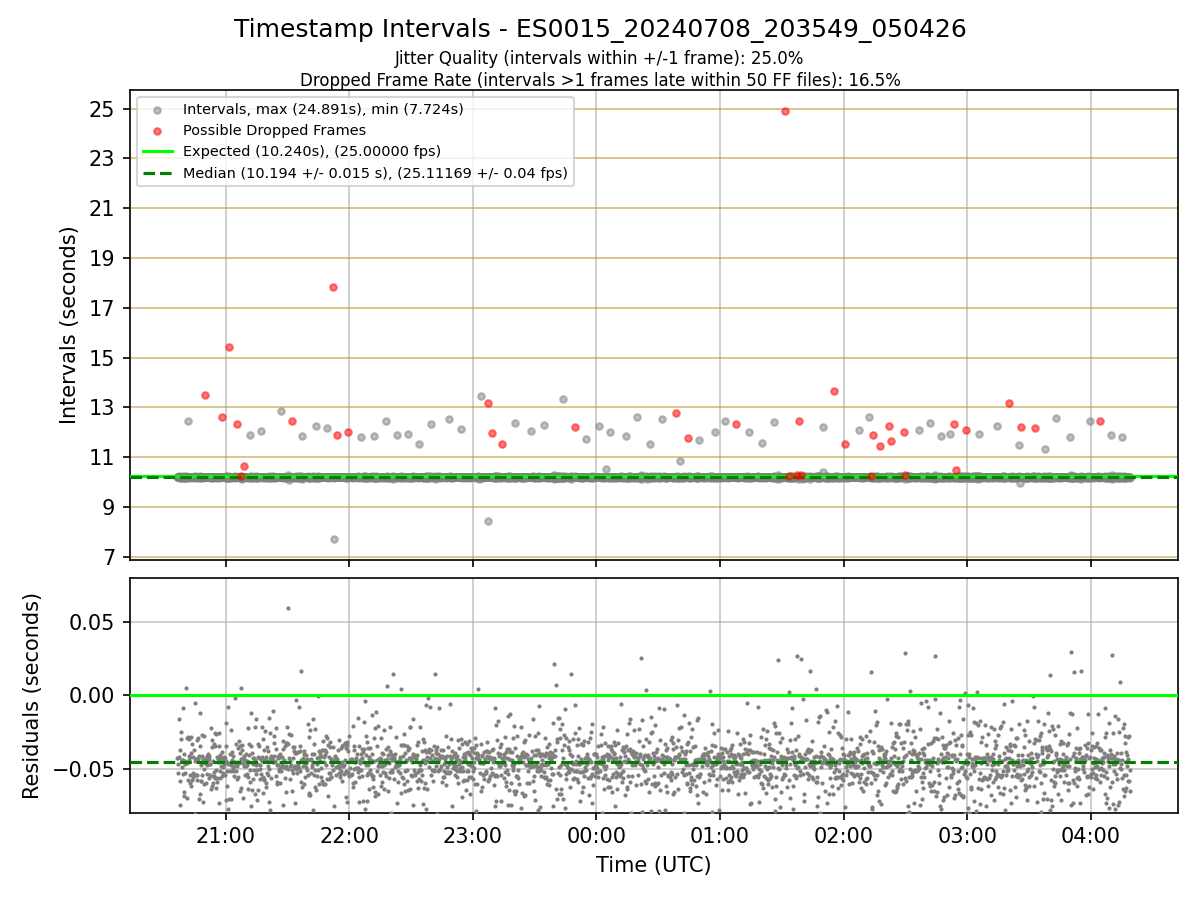This screenshot has width=1200, height=900.
Task: Click the plot title beginning "Timestamp Intervals"
Action: (600, 29)
